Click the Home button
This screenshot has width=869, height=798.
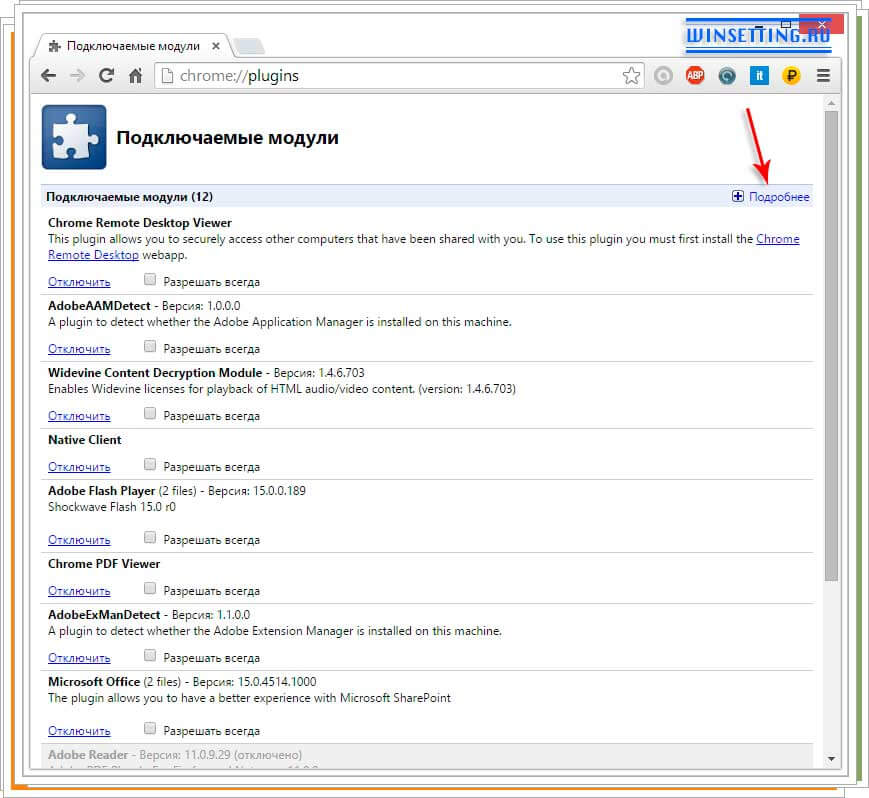point(137,75)
